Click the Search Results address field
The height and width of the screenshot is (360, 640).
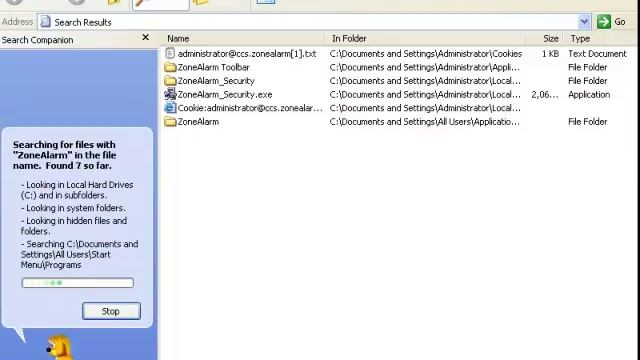click(314, 22)
